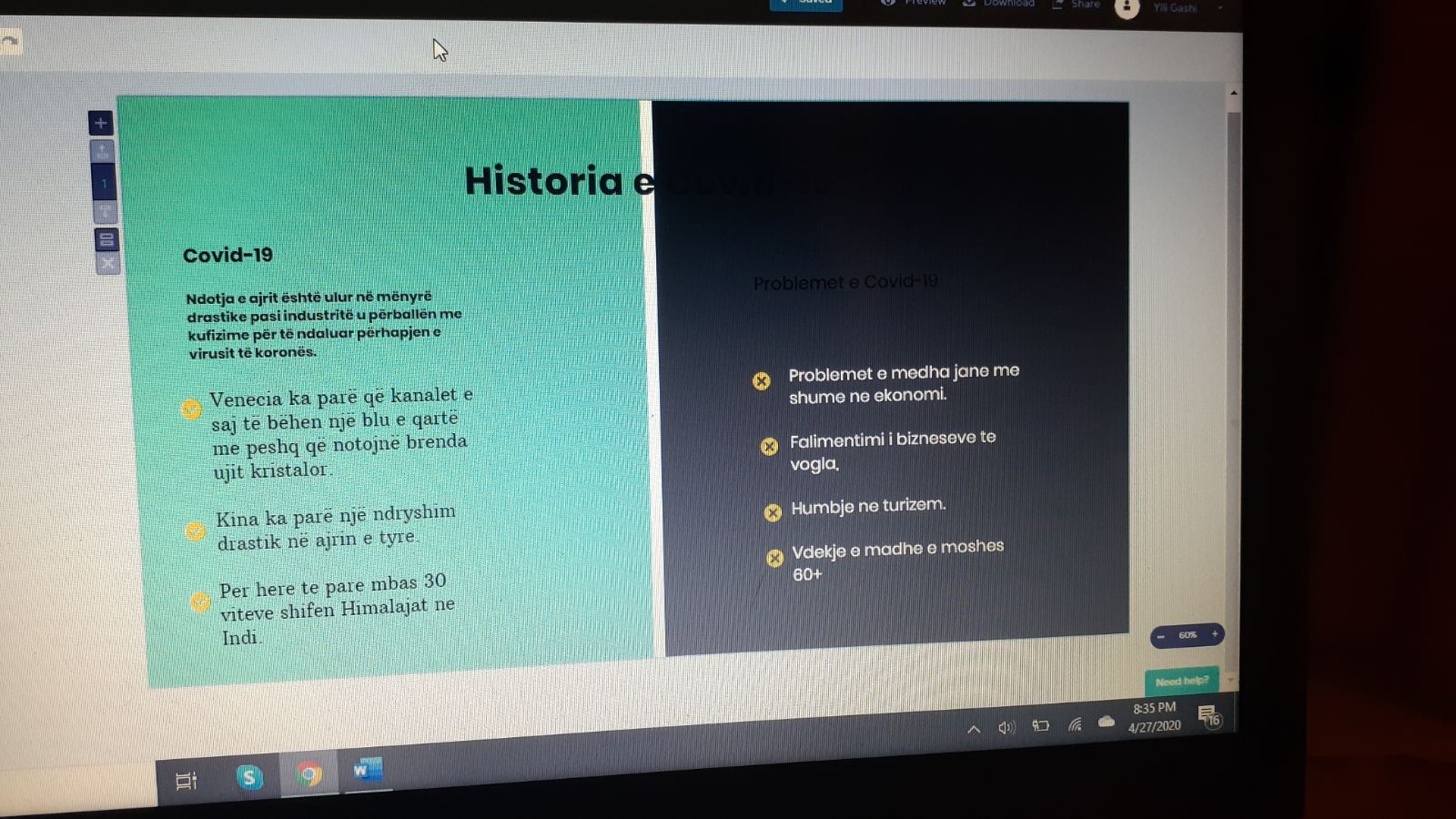
Task: Move the block up with arrow icon
Action: pyautogui.click(x=102, y=151)
